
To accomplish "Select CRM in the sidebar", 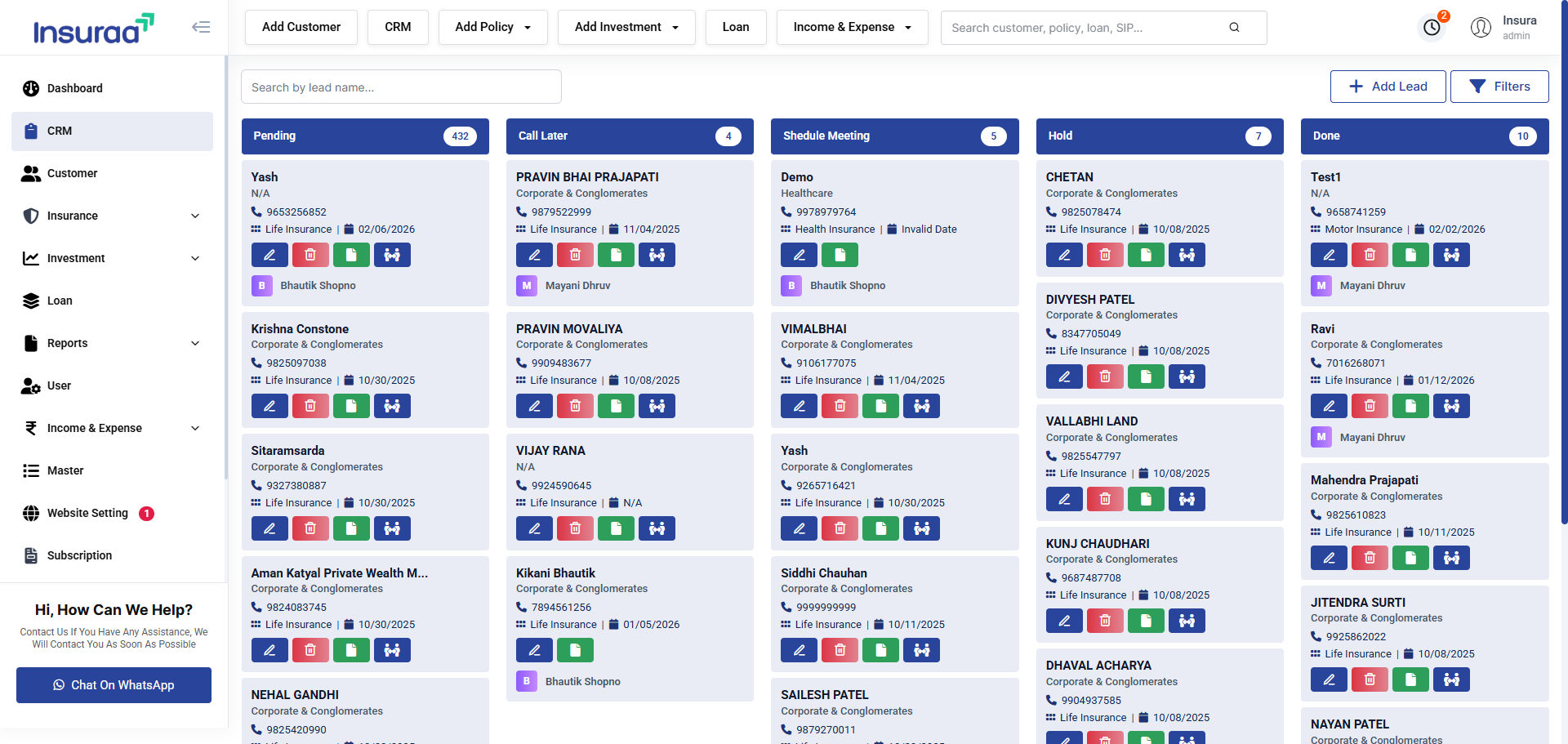I will tap(112, 131).
